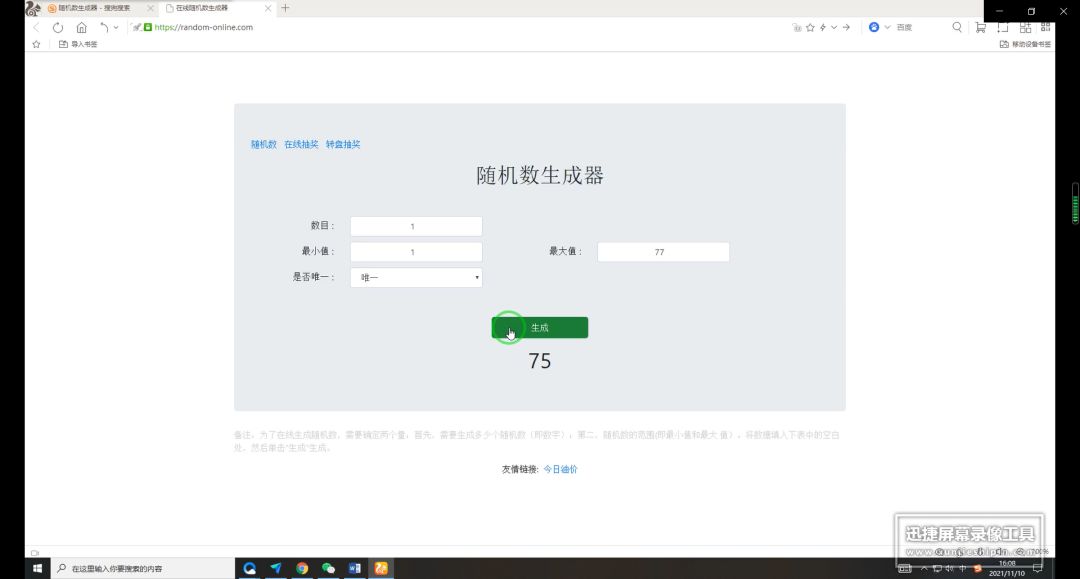Go to the browser home page icon
This screenshot has width=1080, height=579.
[x=81, y=28]
